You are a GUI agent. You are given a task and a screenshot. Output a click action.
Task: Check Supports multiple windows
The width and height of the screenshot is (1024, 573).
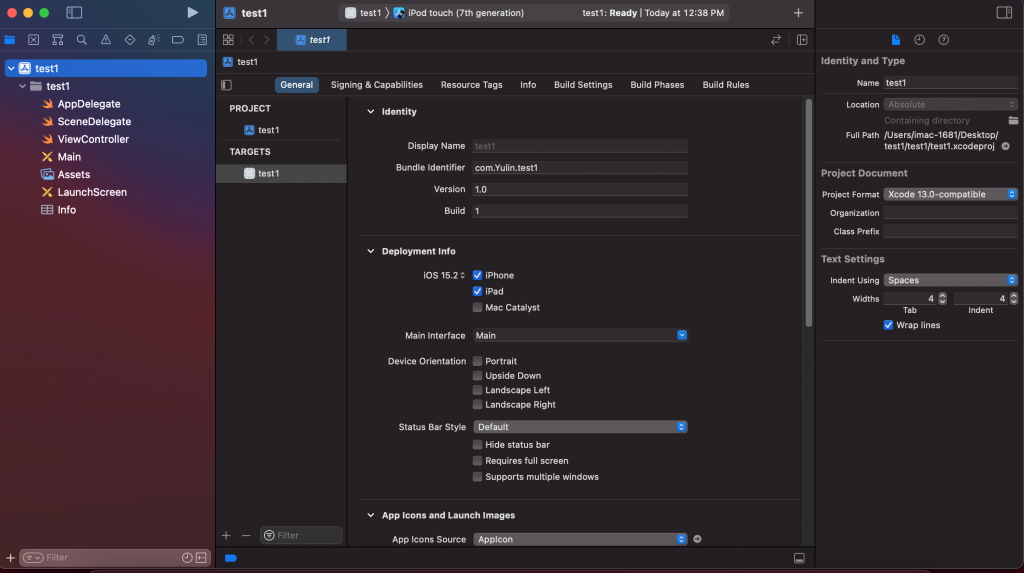point(477,477)
